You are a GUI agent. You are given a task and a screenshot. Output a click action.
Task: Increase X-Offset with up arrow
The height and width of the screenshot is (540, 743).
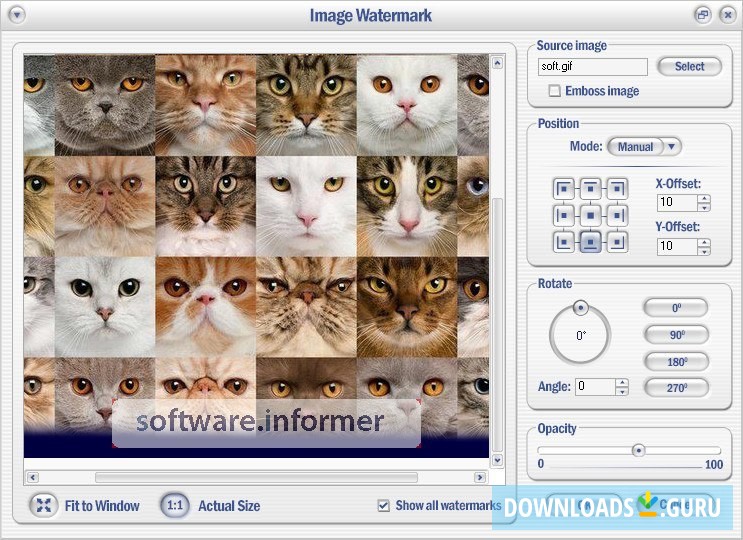point(704,199)
